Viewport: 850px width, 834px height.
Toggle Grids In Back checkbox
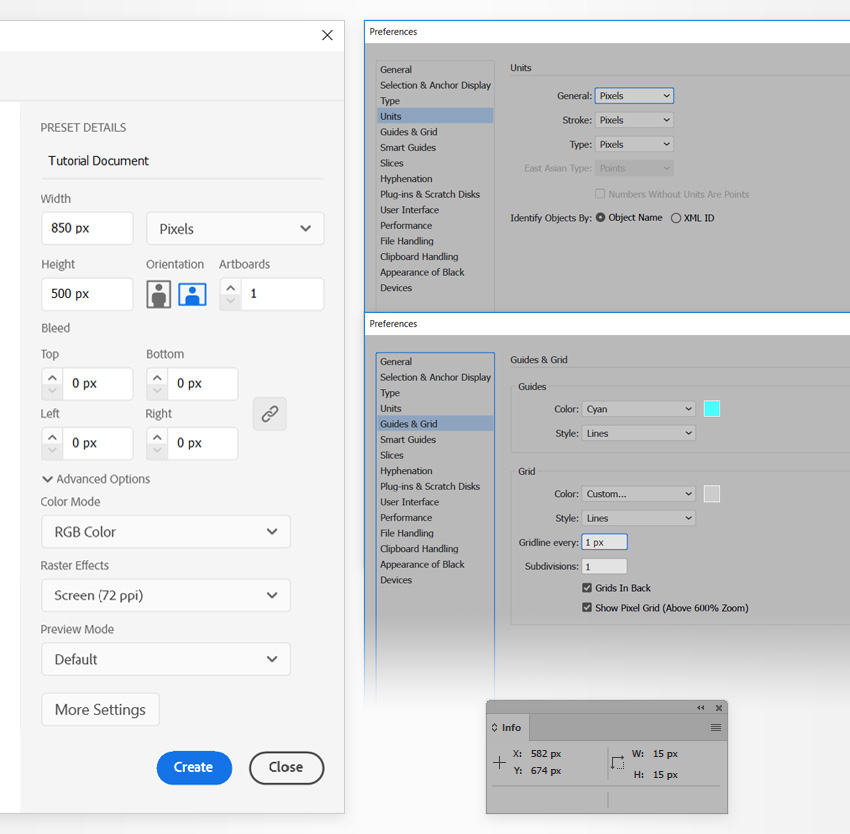(x=587, y=588)
